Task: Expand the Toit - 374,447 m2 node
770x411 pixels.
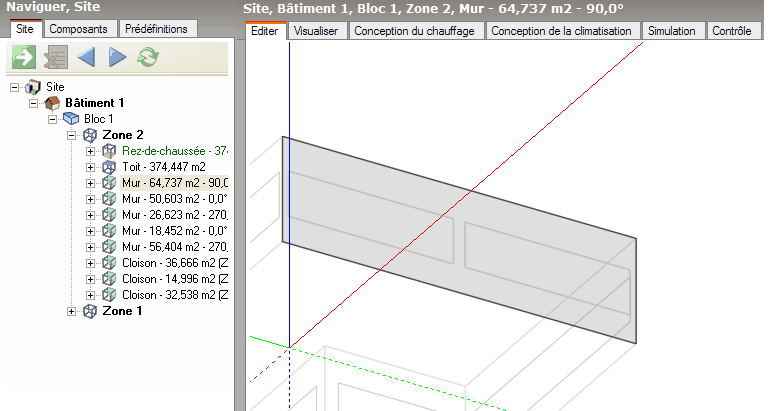Action: click(x=90, y=167)
